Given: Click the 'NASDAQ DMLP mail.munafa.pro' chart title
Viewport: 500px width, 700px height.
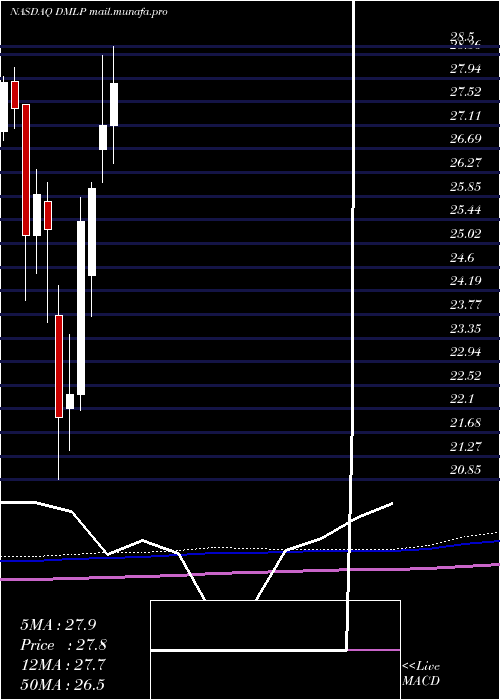Looking at the screenshot, I should 88,12.
